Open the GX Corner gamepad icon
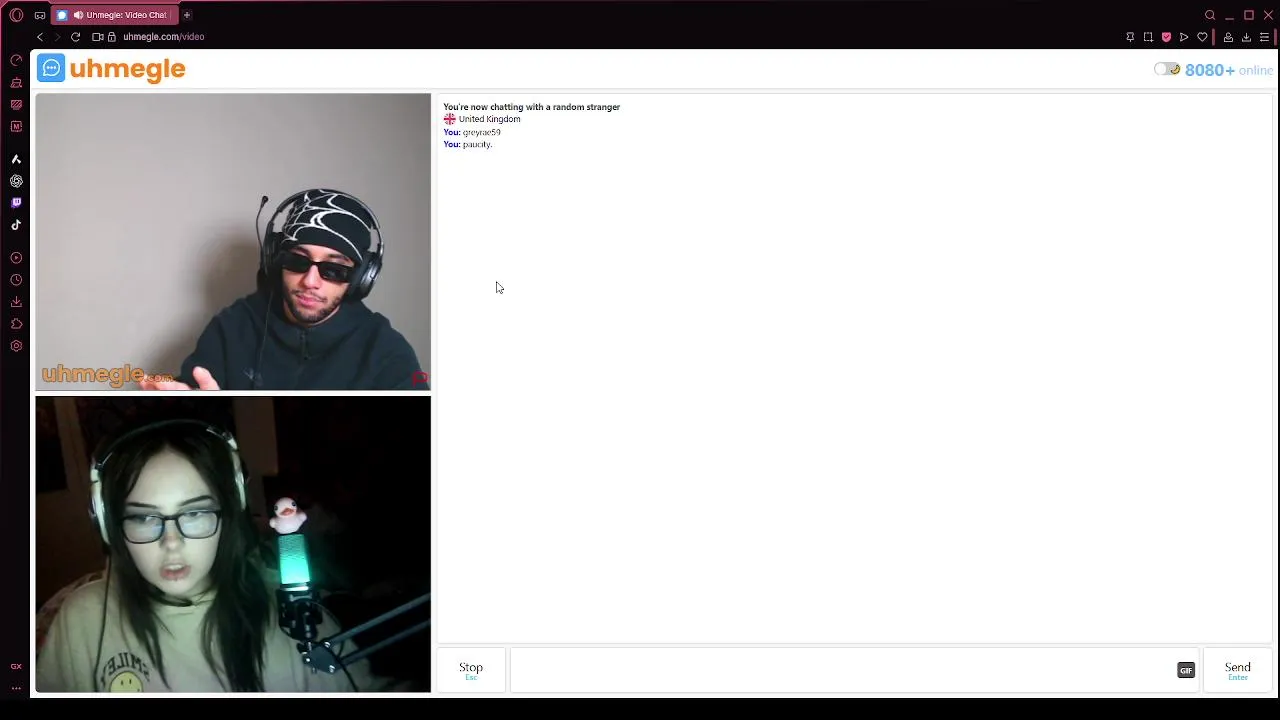1280x720 pixels. 40,15
